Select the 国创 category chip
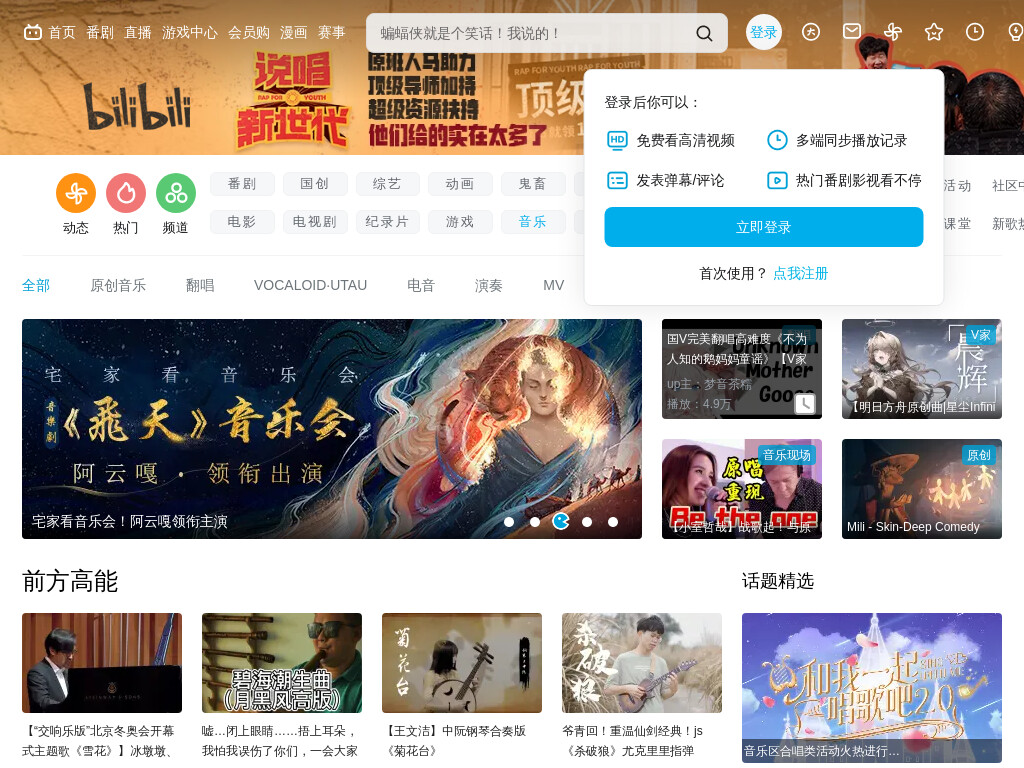Screen dimensions: 1024x768 click(315, 184)
